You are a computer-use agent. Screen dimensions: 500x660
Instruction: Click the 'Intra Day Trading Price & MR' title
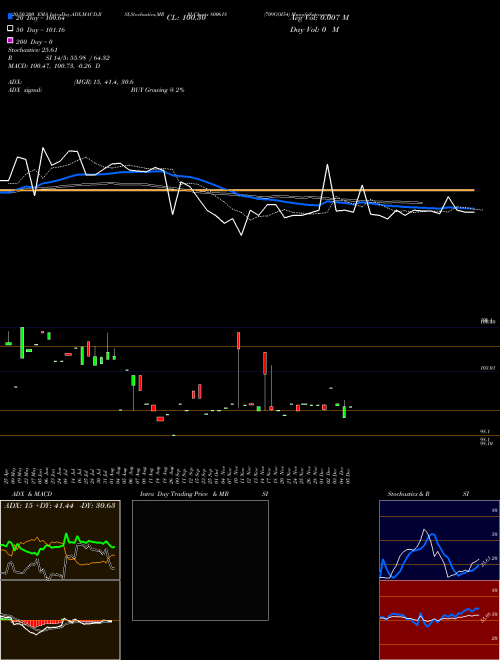184,494
